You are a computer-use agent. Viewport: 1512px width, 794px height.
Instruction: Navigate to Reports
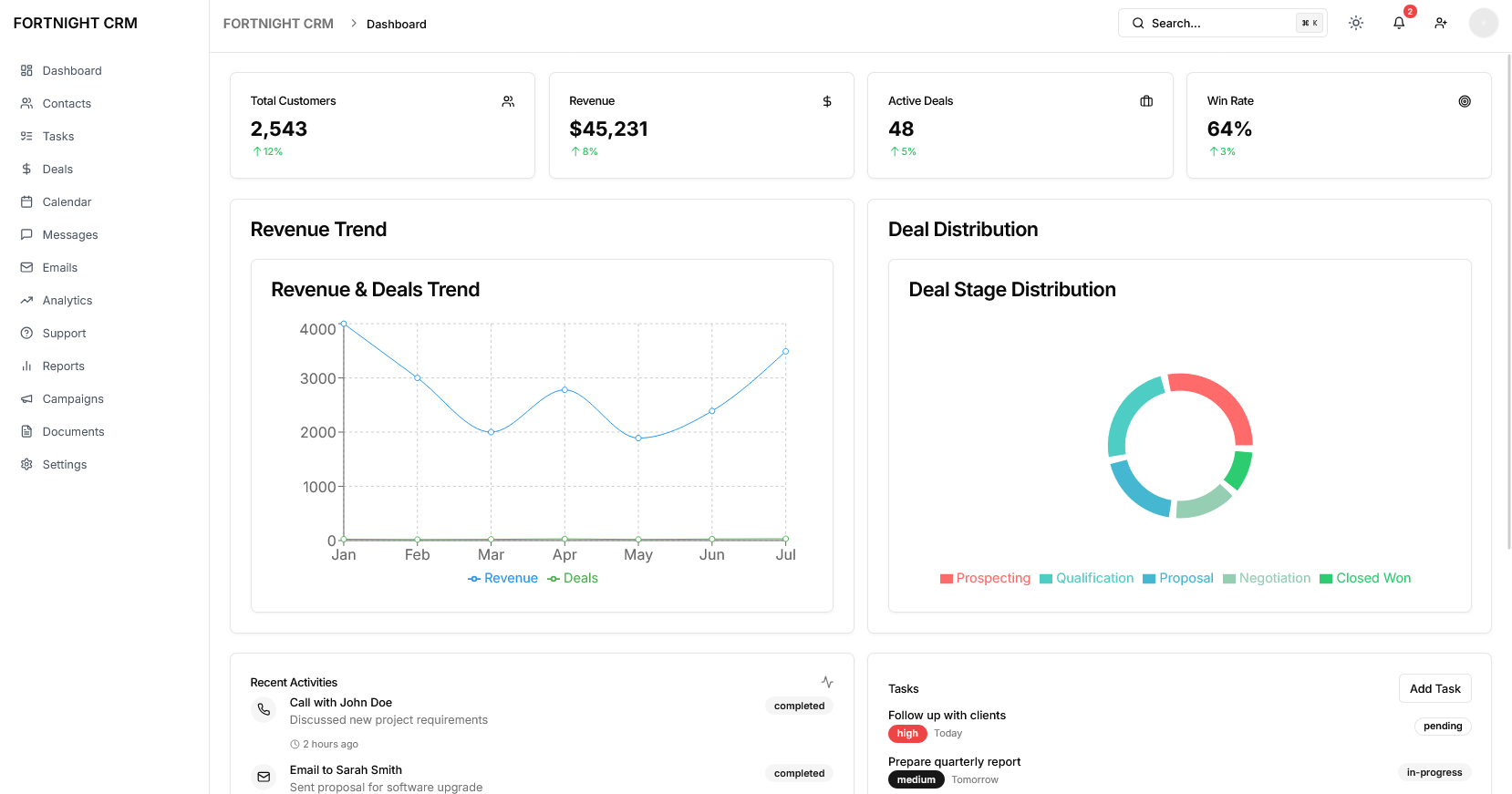tap(104, 366)
